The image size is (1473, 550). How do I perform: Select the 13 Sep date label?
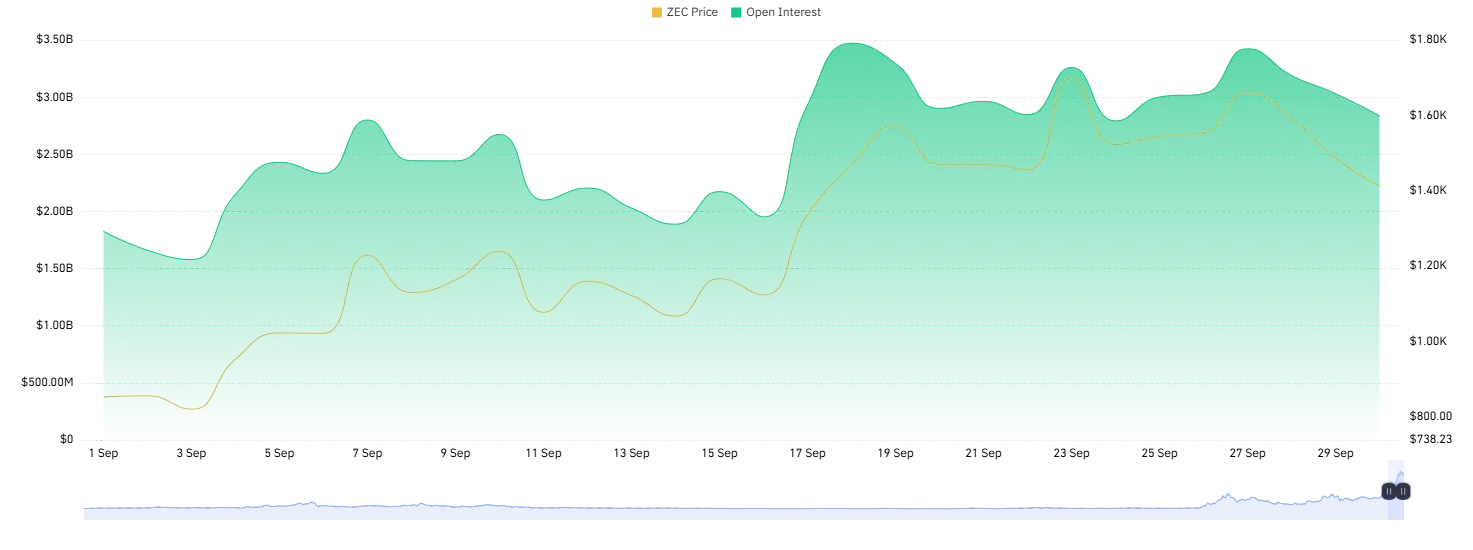631,453
